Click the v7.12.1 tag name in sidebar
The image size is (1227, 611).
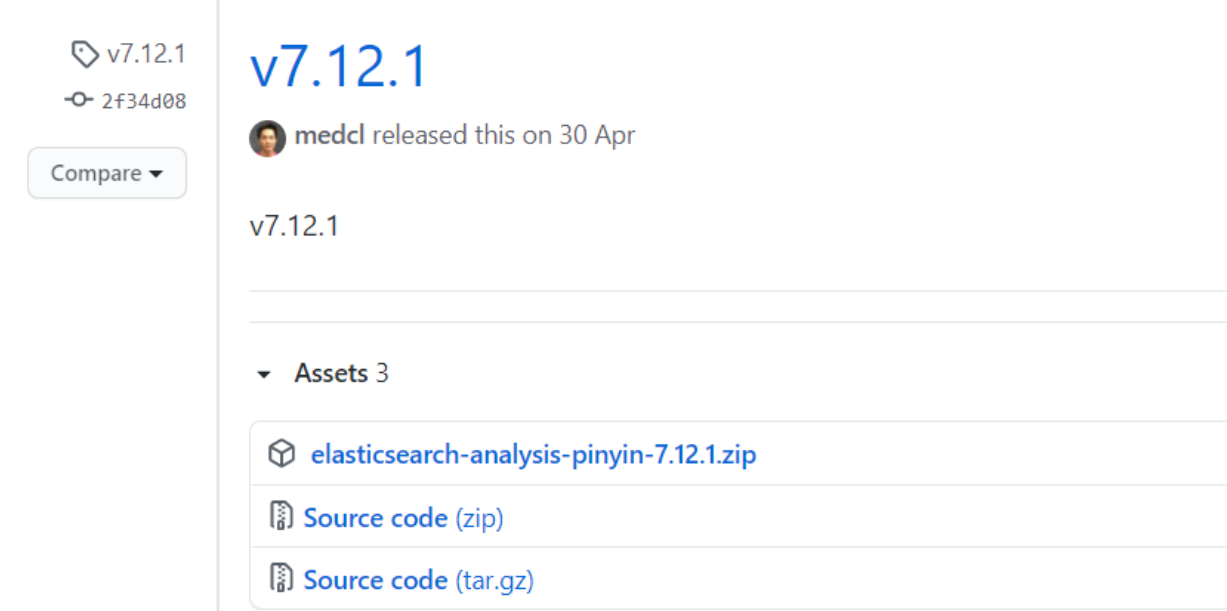click(146, 54)
